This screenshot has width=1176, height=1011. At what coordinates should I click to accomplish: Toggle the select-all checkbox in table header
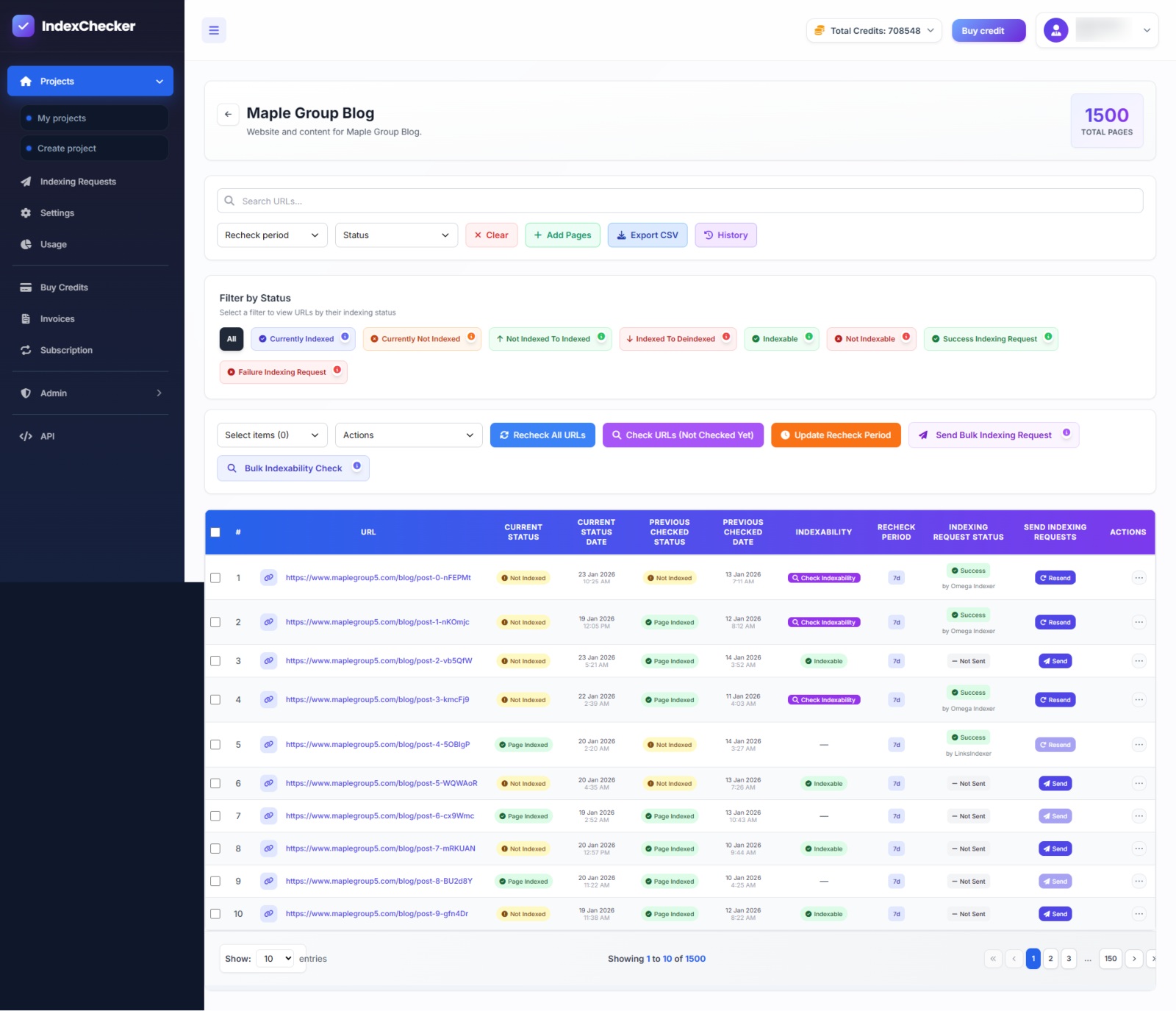215,532
